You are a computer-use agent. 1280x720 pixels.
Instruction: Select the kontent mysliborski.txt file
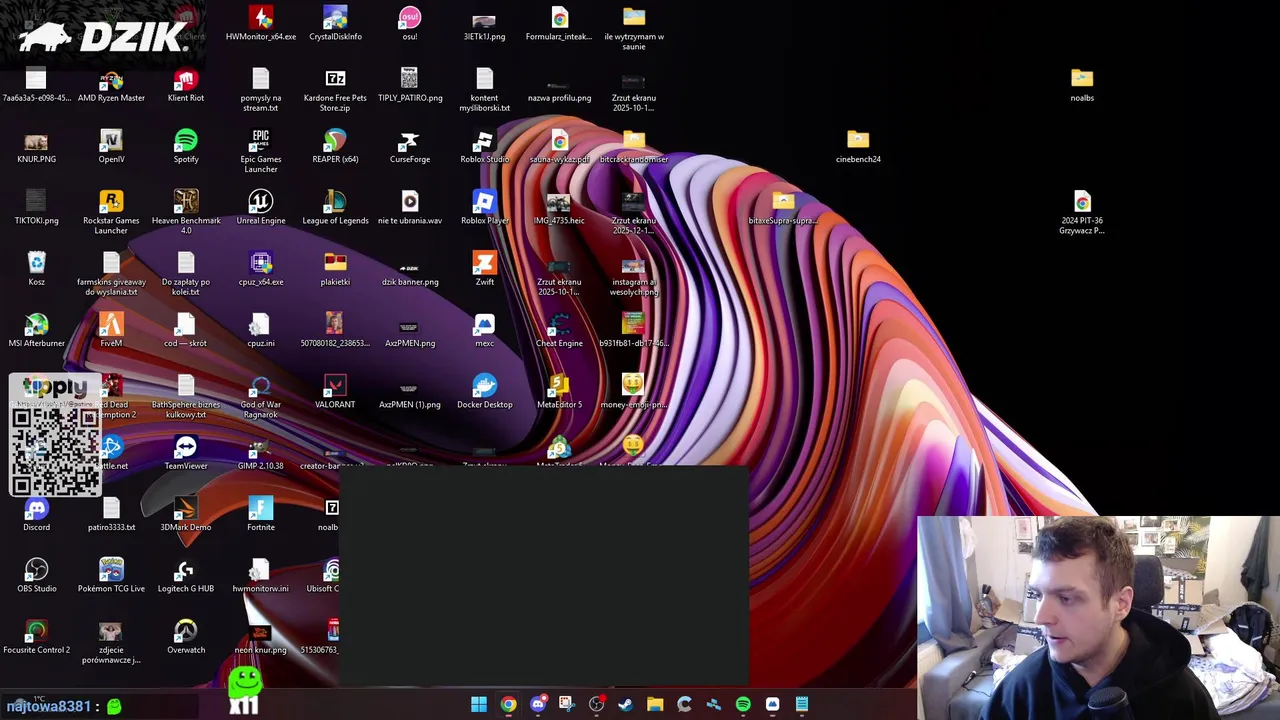click(x=484, y=90)
